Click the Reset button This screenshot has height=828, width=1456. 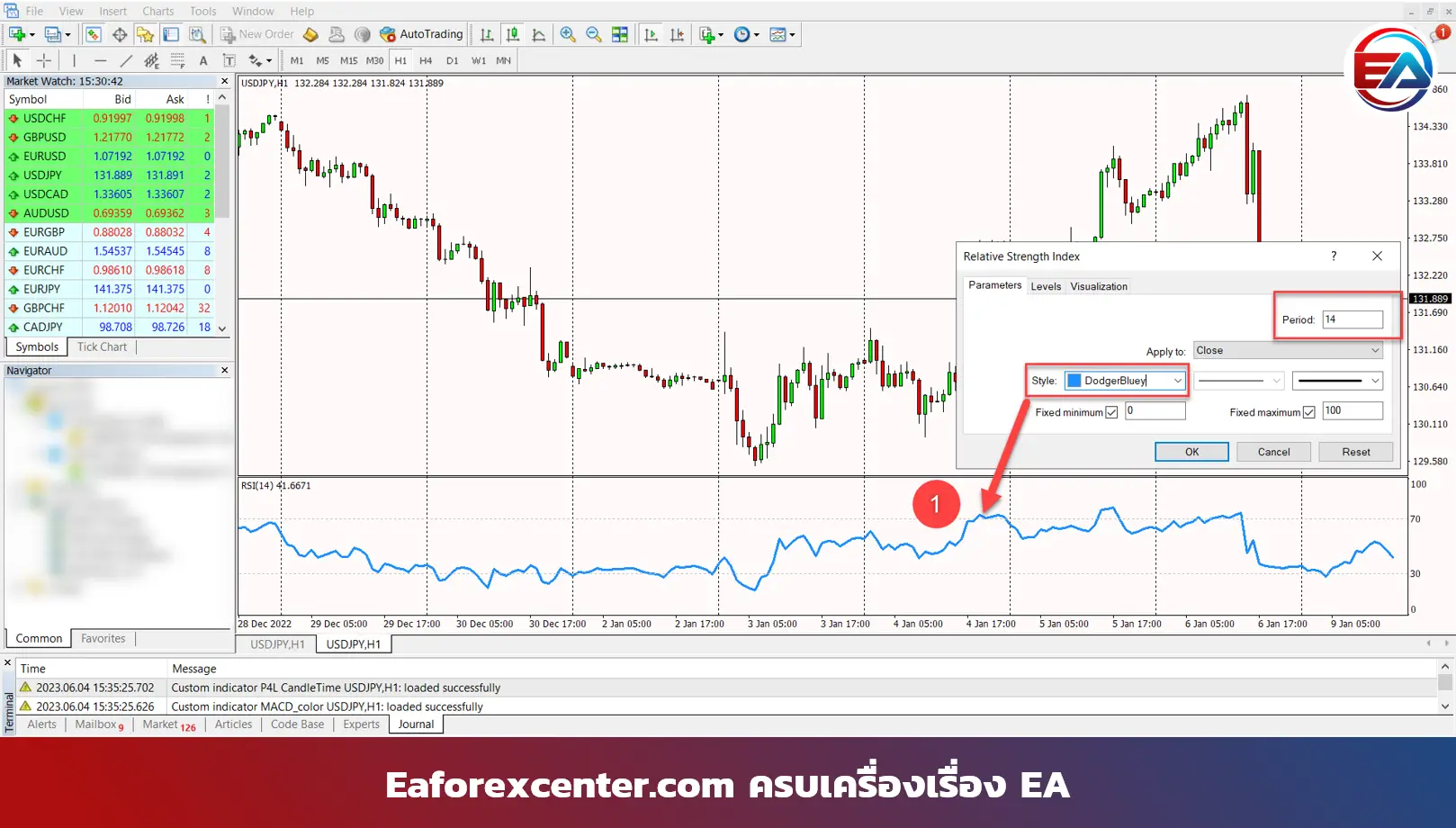click(1355, 452)
